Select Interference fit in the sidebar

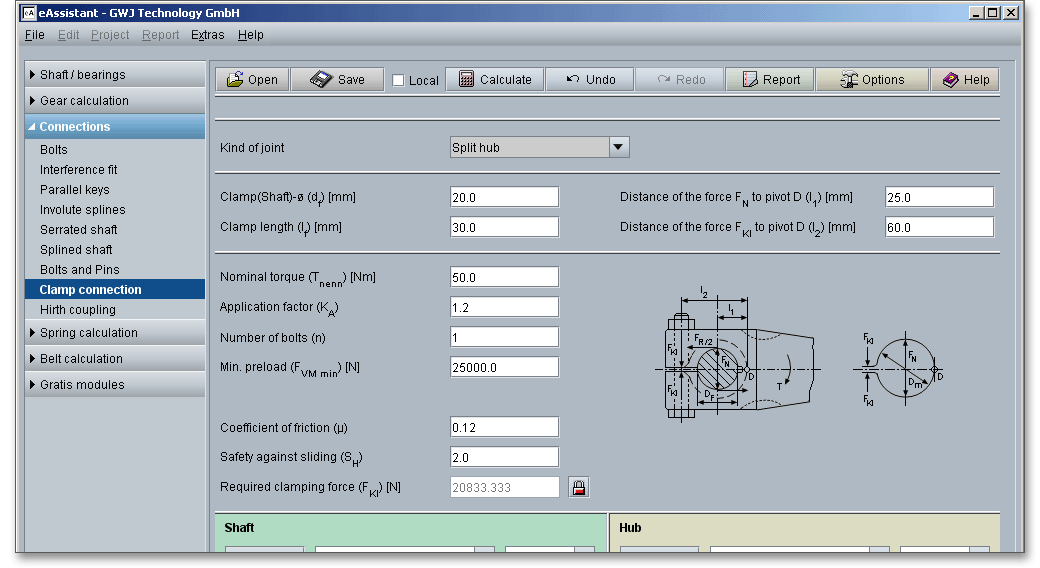tap(79, 170)
